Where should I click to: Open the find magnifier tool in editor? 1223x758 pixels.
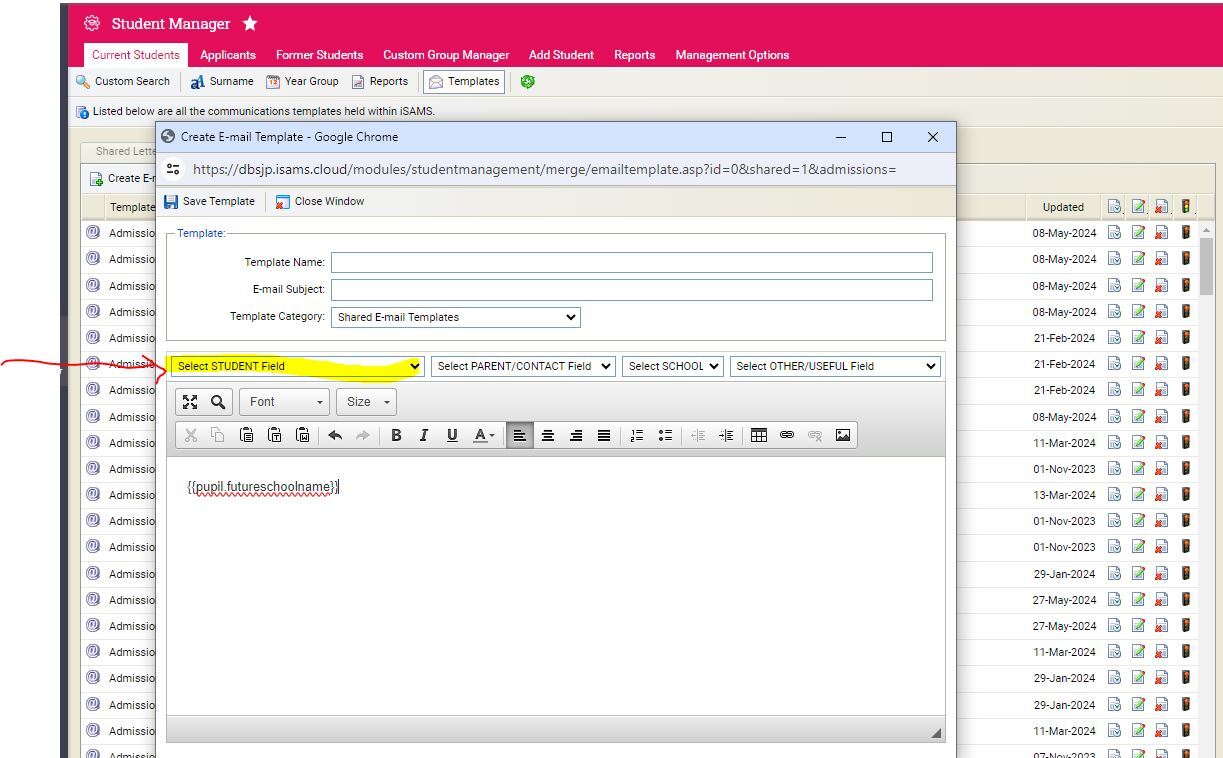[x=218, y=402]
